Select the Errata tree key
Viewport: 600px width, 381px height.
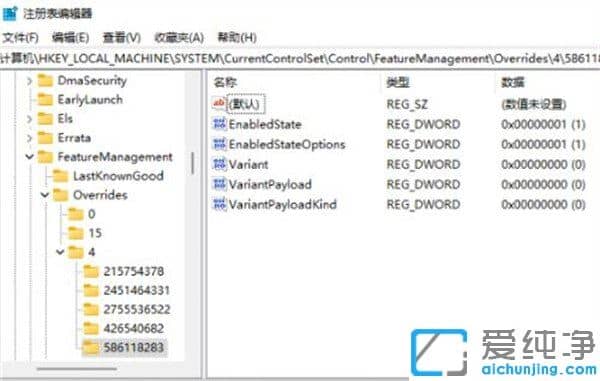pos(74,138)
